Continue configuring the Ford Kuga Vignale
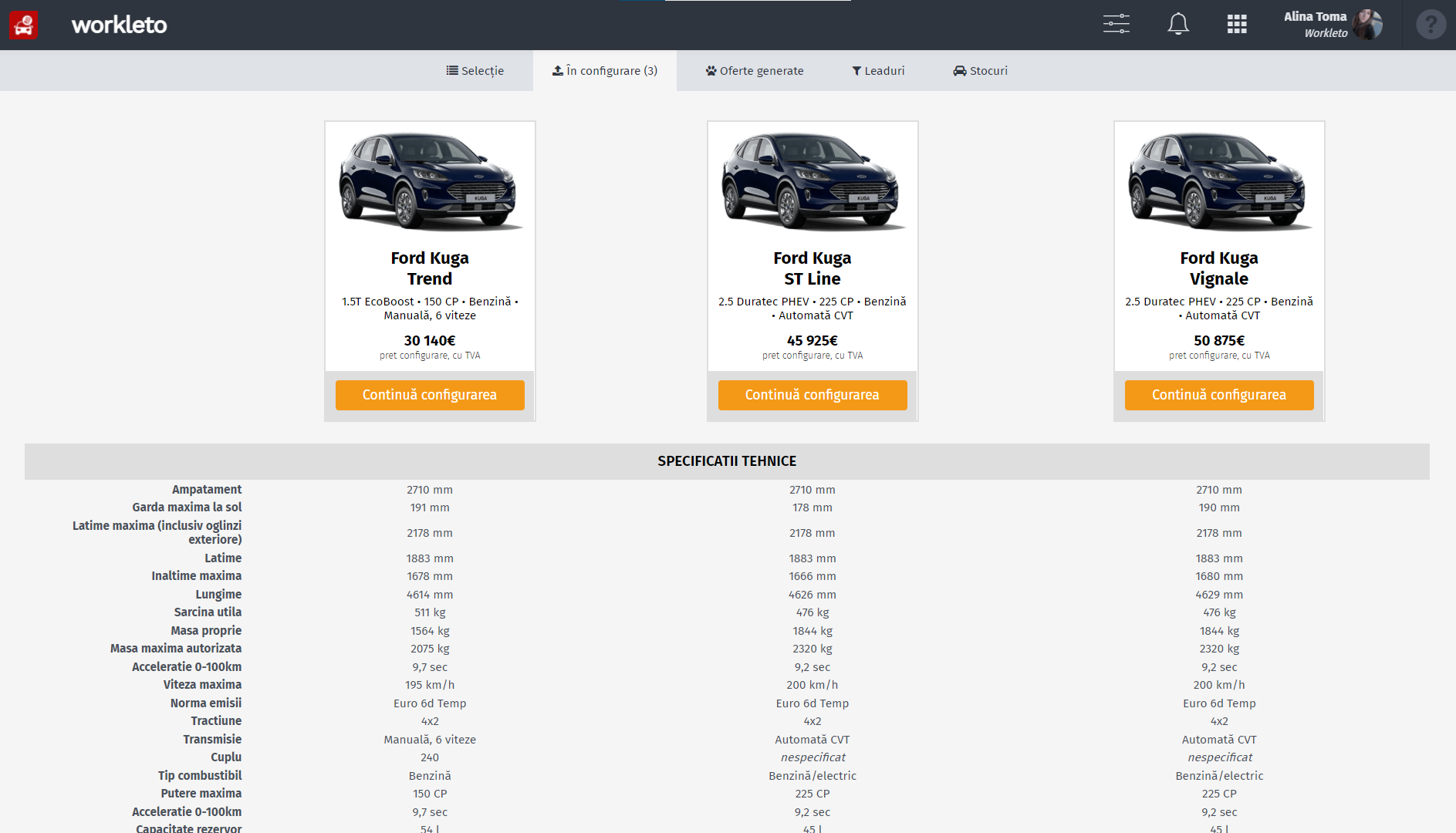Viewport: 1456px width, 833px height. coord(1219,395)
